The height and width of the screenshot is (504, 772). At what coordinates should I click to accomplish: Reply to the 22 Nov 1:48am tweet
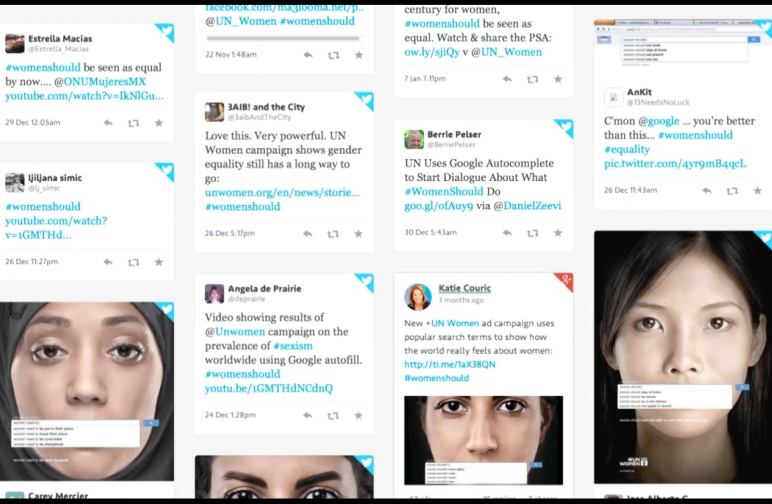(308, 55)
